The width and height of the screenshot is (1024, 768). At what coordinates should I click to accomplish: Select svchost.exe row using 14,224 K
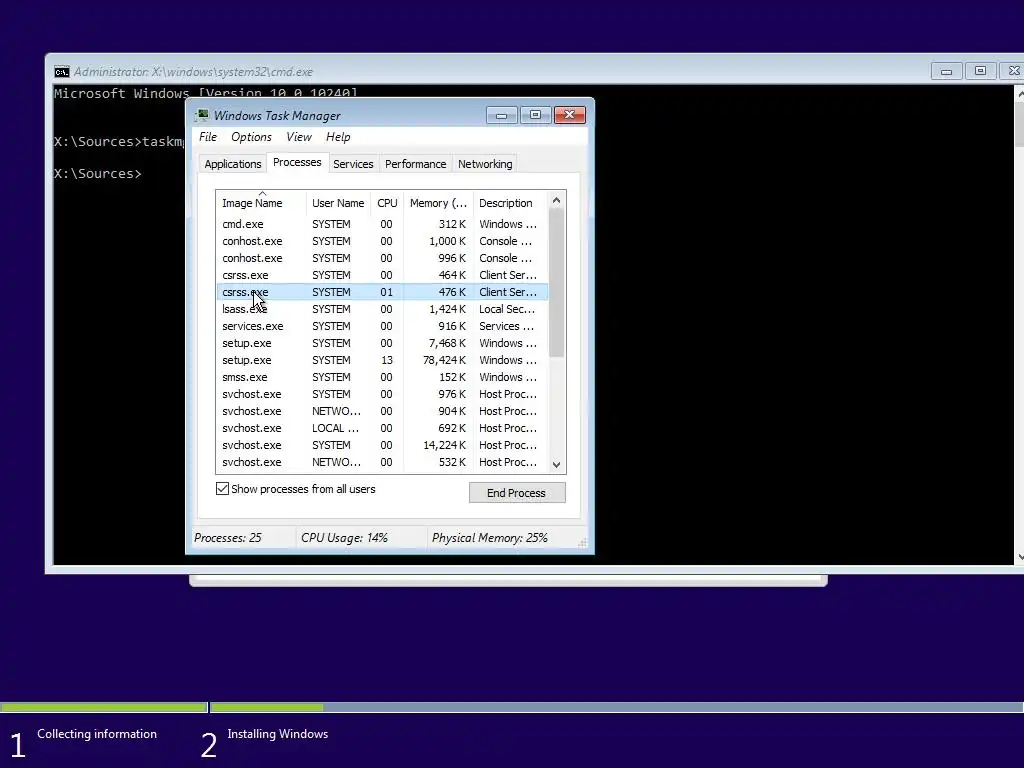click(x=382, y=445)
